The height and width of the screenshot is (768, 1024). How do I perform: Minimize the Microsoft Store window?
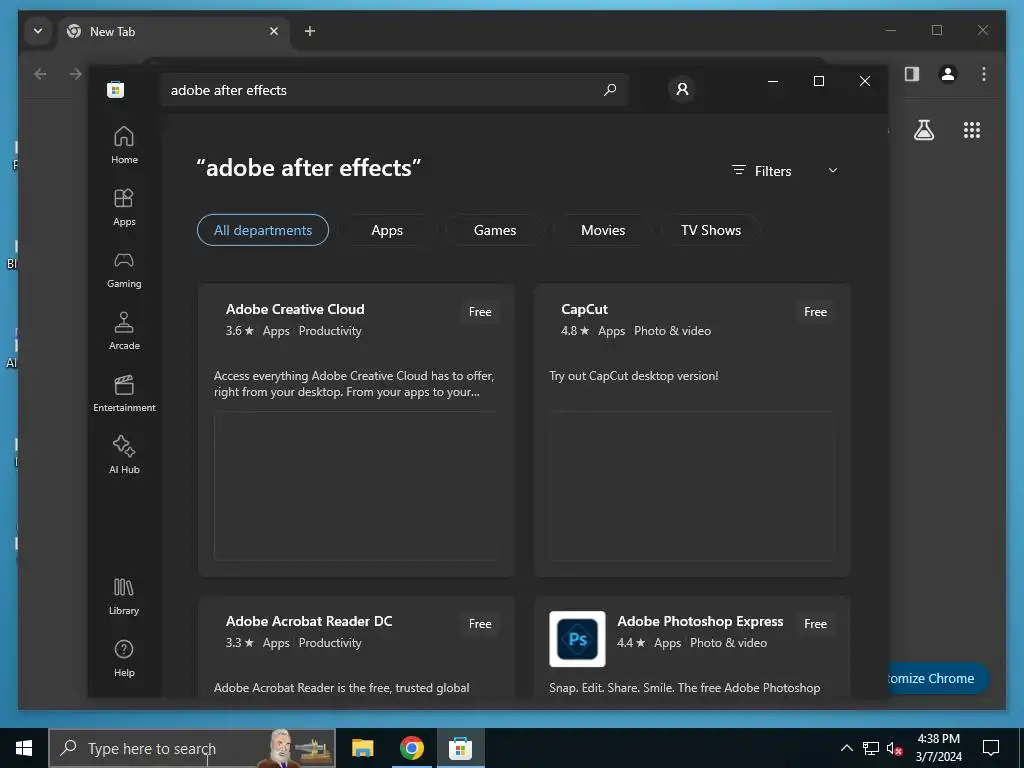click(x=773, y=81)
